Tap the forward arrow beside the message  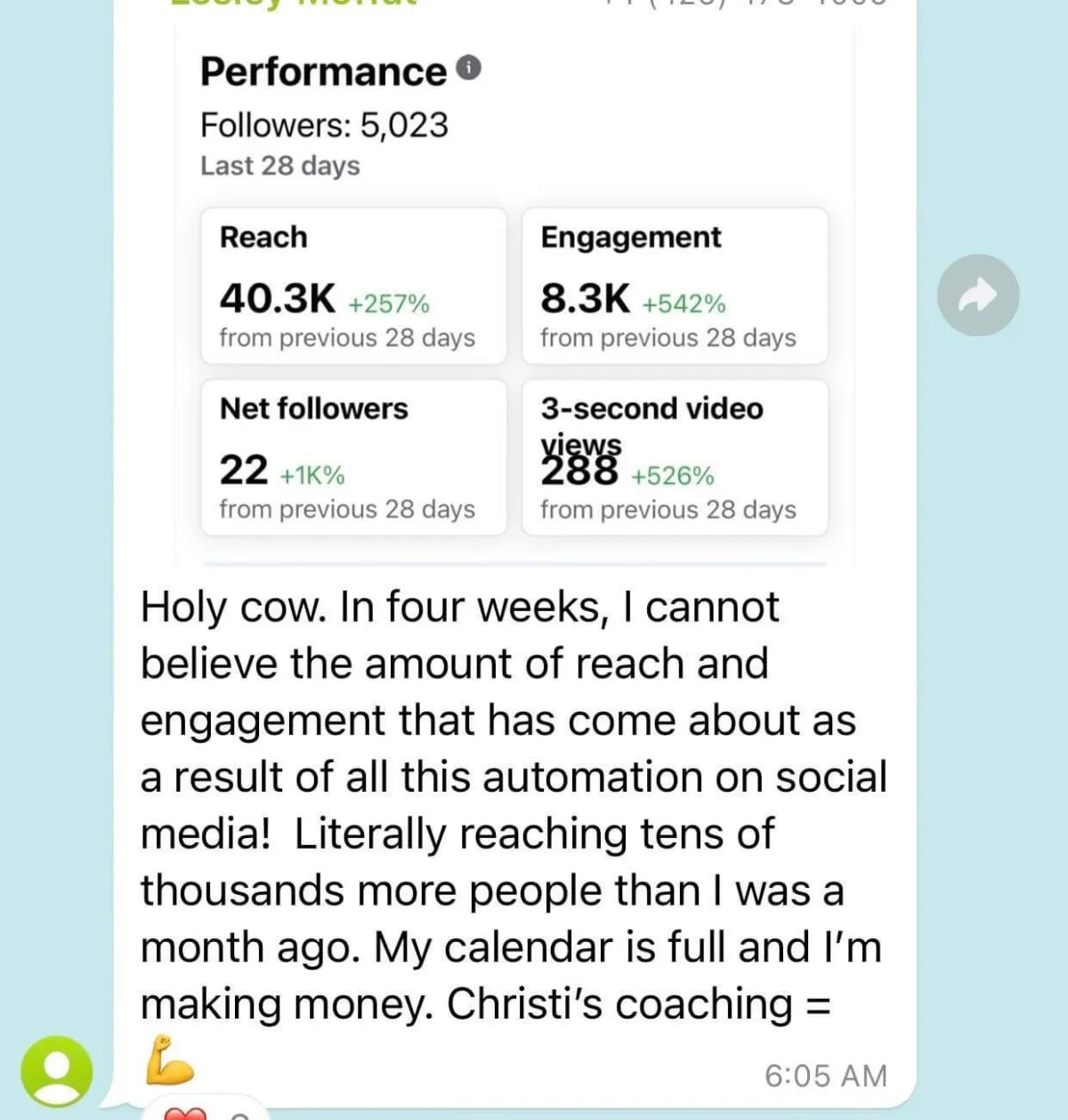pyautogui.click(x=978, y=295)
